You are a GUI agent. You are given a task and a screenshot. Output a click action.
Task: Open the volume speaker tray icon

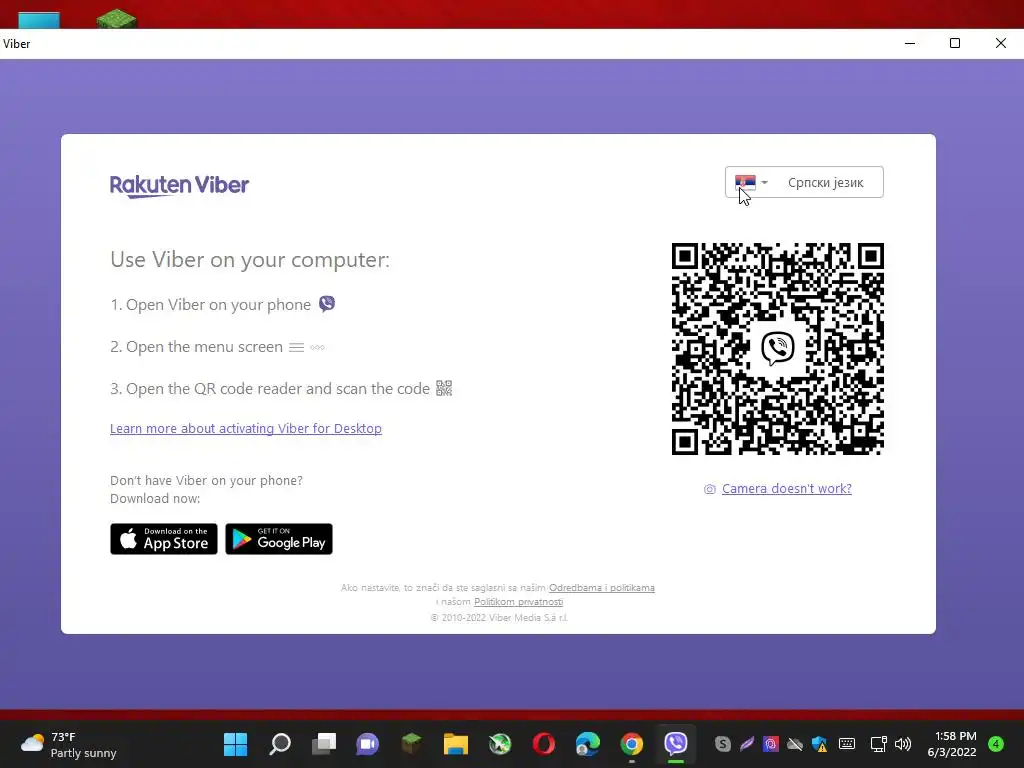pos(903,744)
